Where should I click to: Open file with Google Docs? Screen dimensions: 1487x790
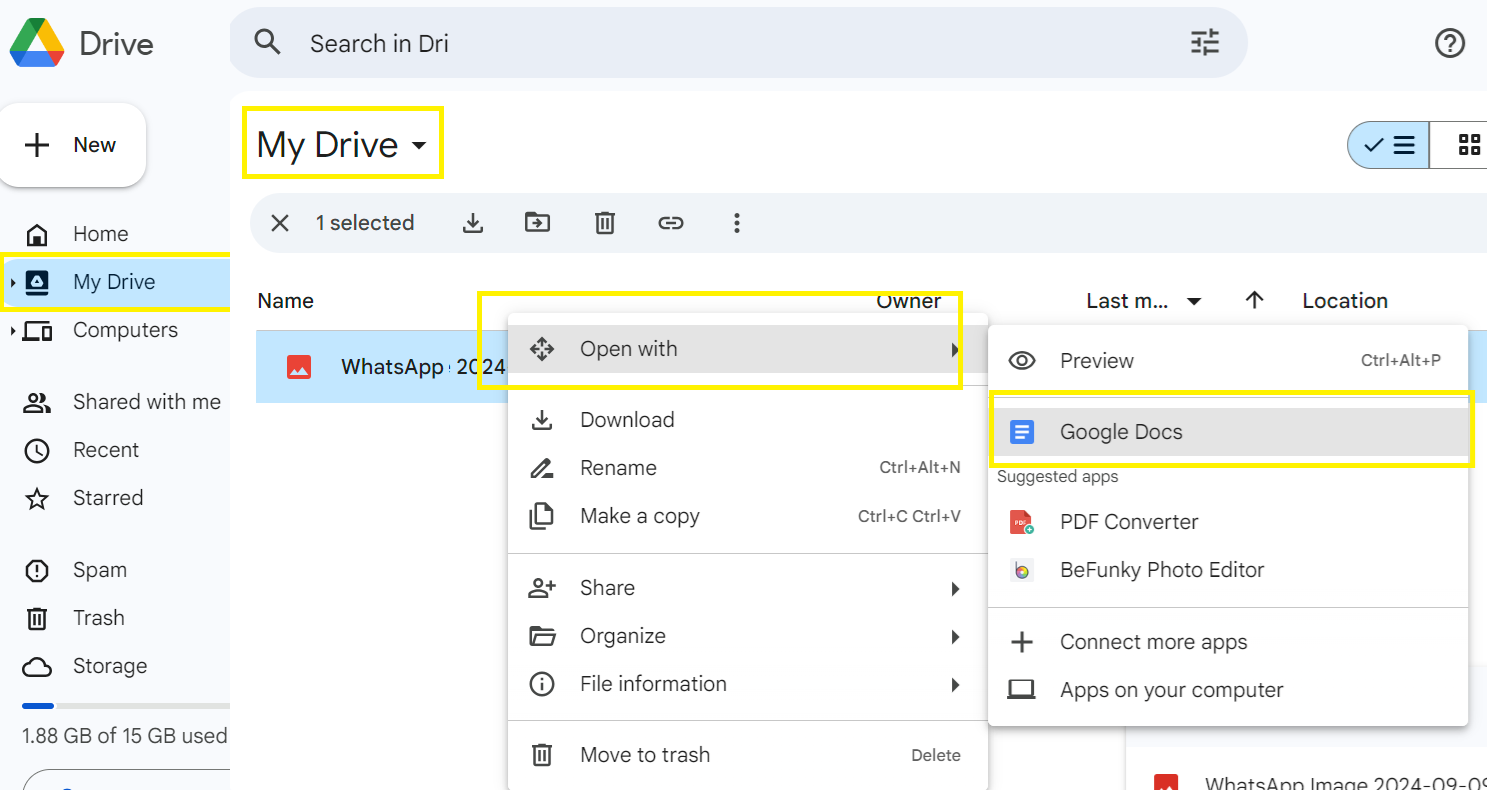(x=1228, y=432)
